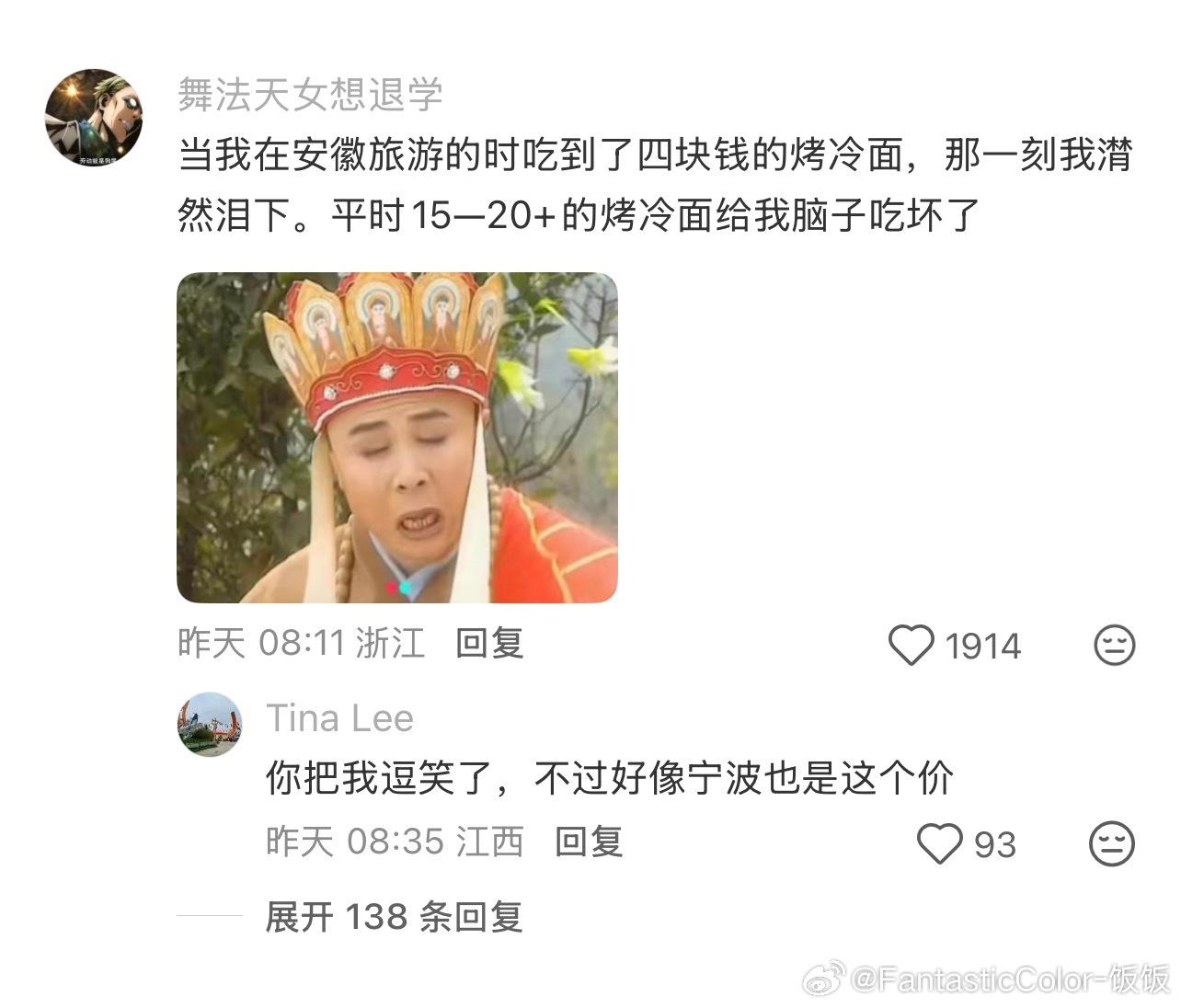Viewport: 1181px width, 1008px height.
Task: Select the comment text about 烤冷面
Action: [x=655, y=186]
